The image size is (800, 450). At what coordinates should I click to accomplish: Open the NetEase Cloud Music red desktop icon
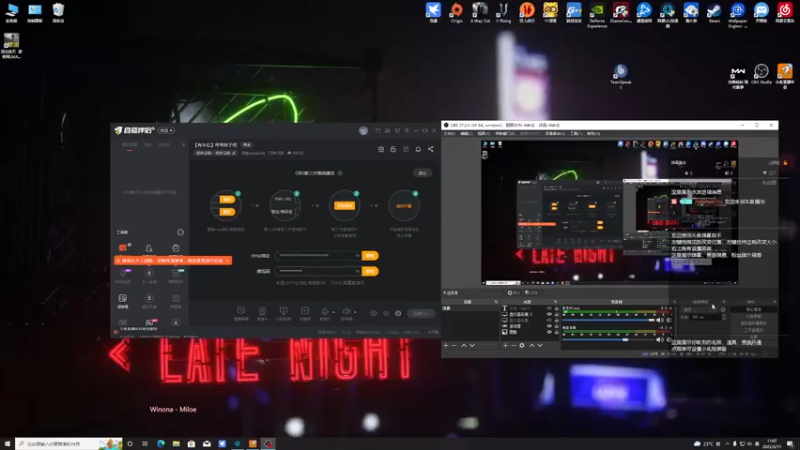pyautogui.click(x=785, y=12)
